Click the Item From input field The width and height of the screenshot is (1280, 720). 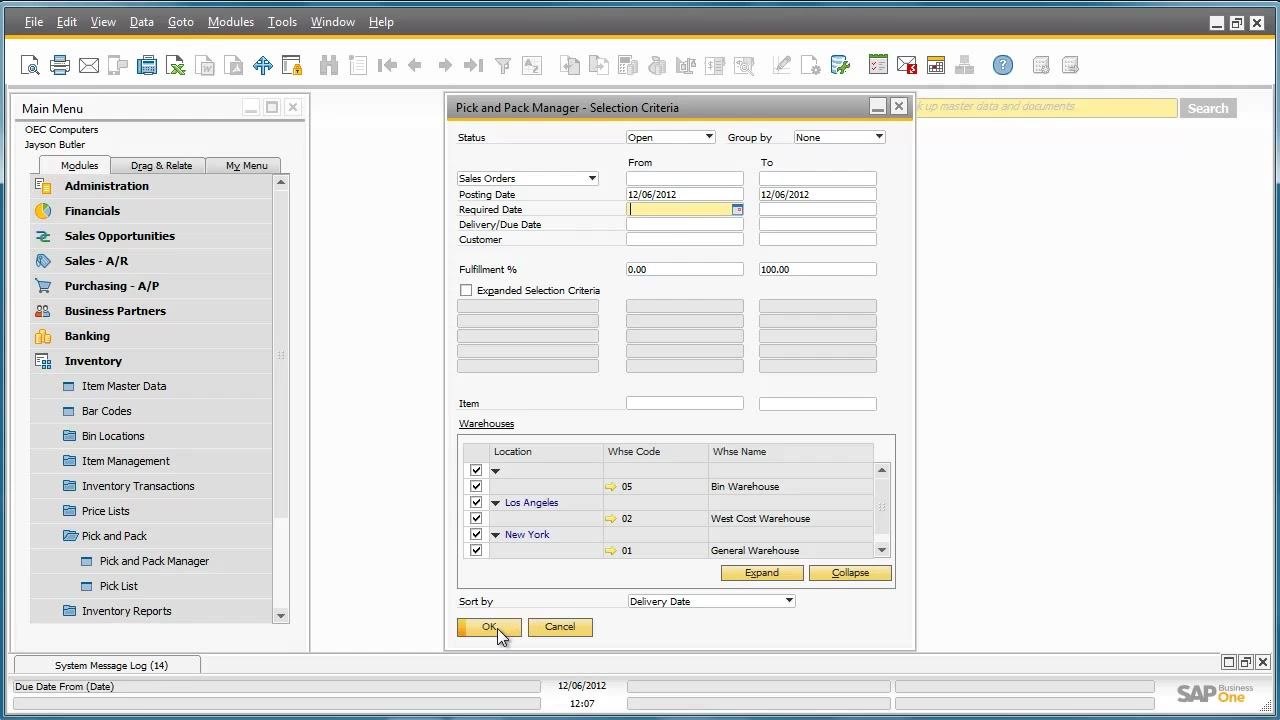click(685, 404)
